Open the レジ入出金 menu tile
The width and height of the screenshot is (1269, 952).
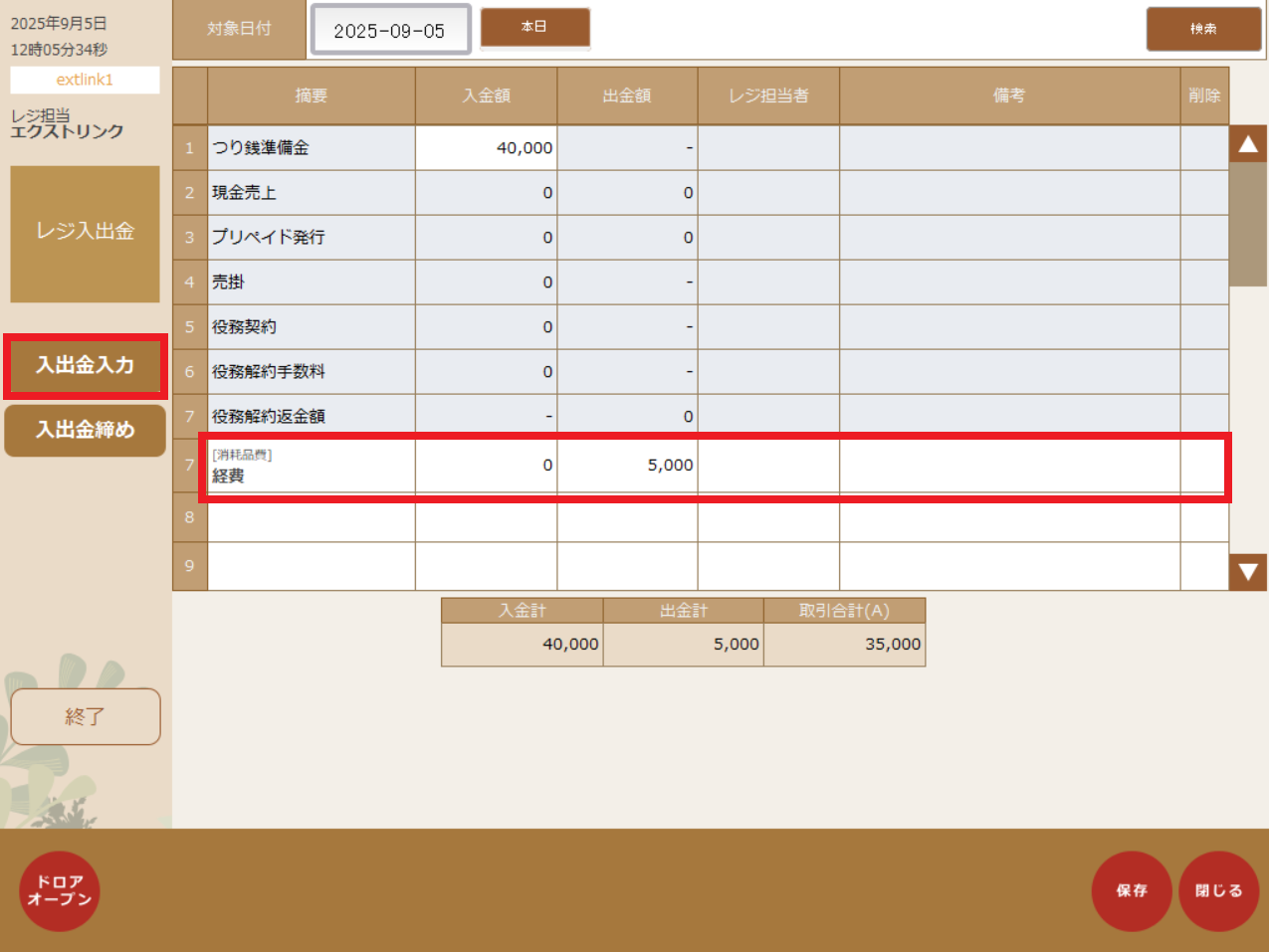pos(85,233)
